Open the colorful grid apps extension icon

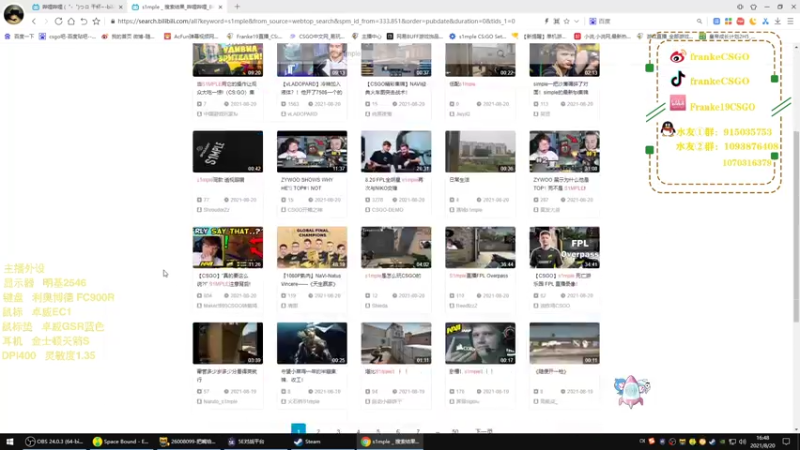coord(728,21)
